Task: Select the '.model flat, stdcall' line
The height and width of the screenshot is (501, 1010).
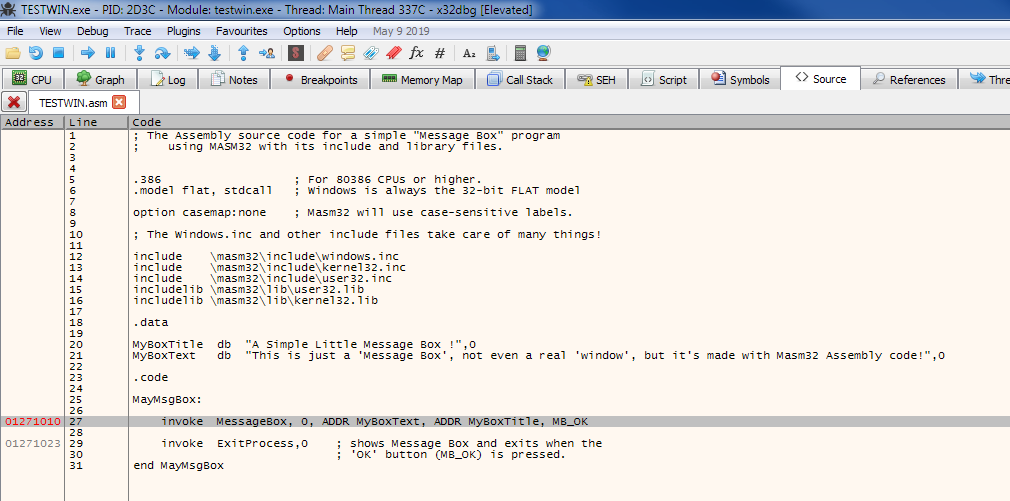Action: pyautogui.click(x=356, y=191)
